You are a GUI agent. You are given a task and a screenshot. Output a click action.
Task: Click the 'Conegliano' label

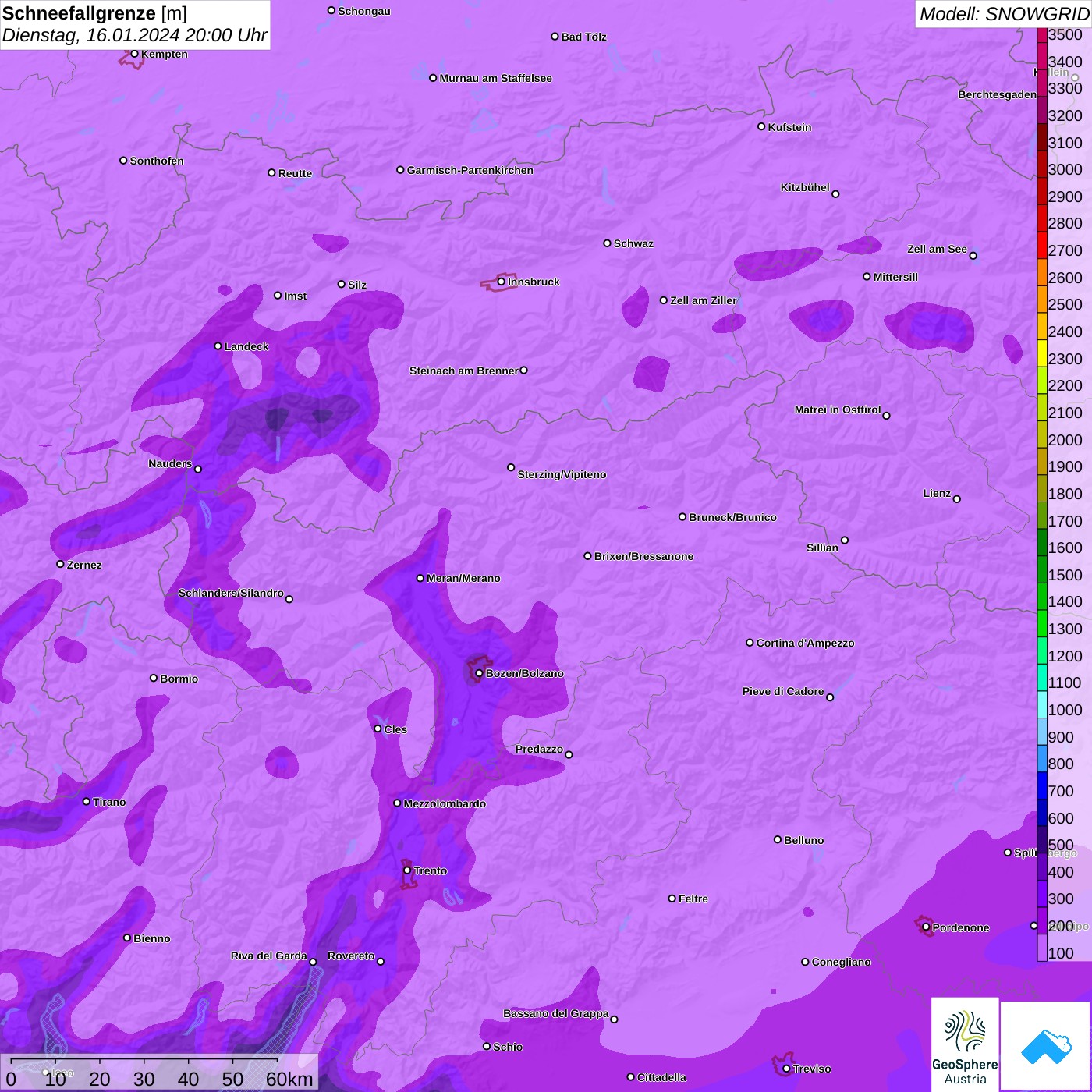point(841,962)
